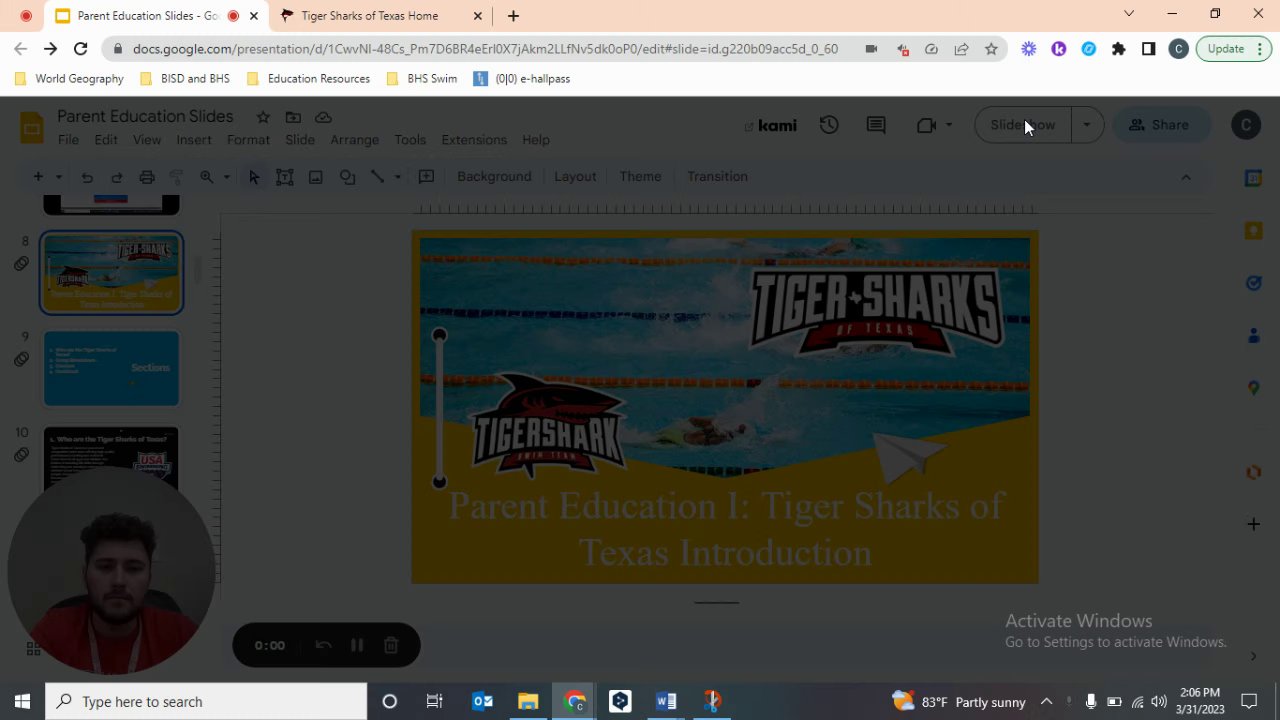Collapse the toolbar with the chevron up
This screenshot has height=720, width=1280.
click(1186, 177)
